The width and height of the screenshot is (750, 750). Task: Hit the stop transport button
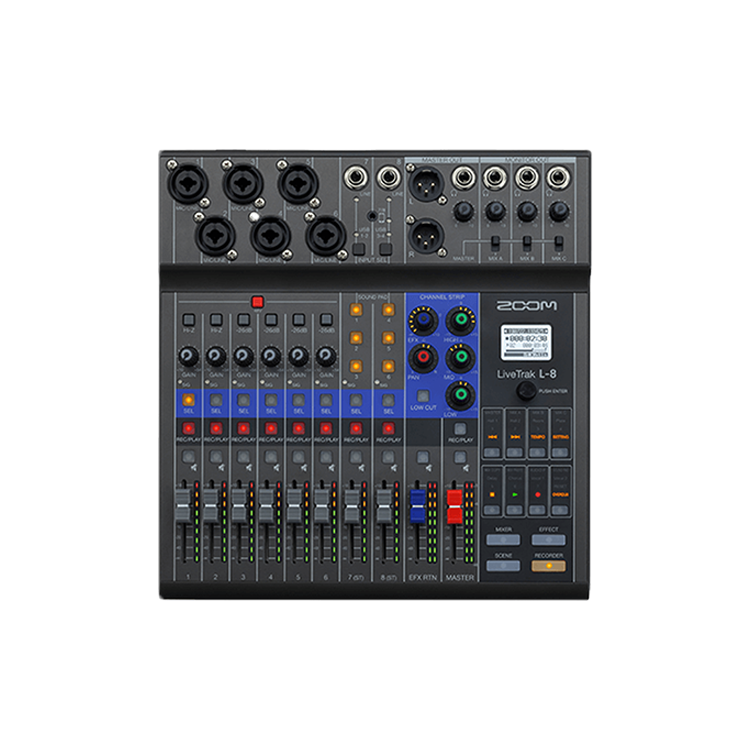pyautogui.click(x=492, y=509)
